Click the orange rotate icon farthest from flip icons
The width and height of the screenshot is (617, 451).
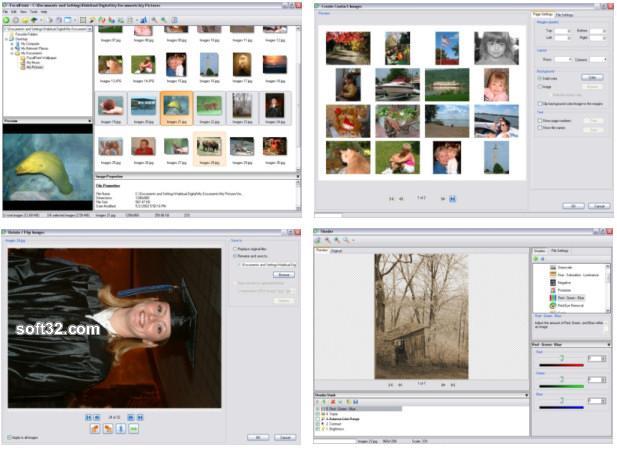tap(95, 429)
